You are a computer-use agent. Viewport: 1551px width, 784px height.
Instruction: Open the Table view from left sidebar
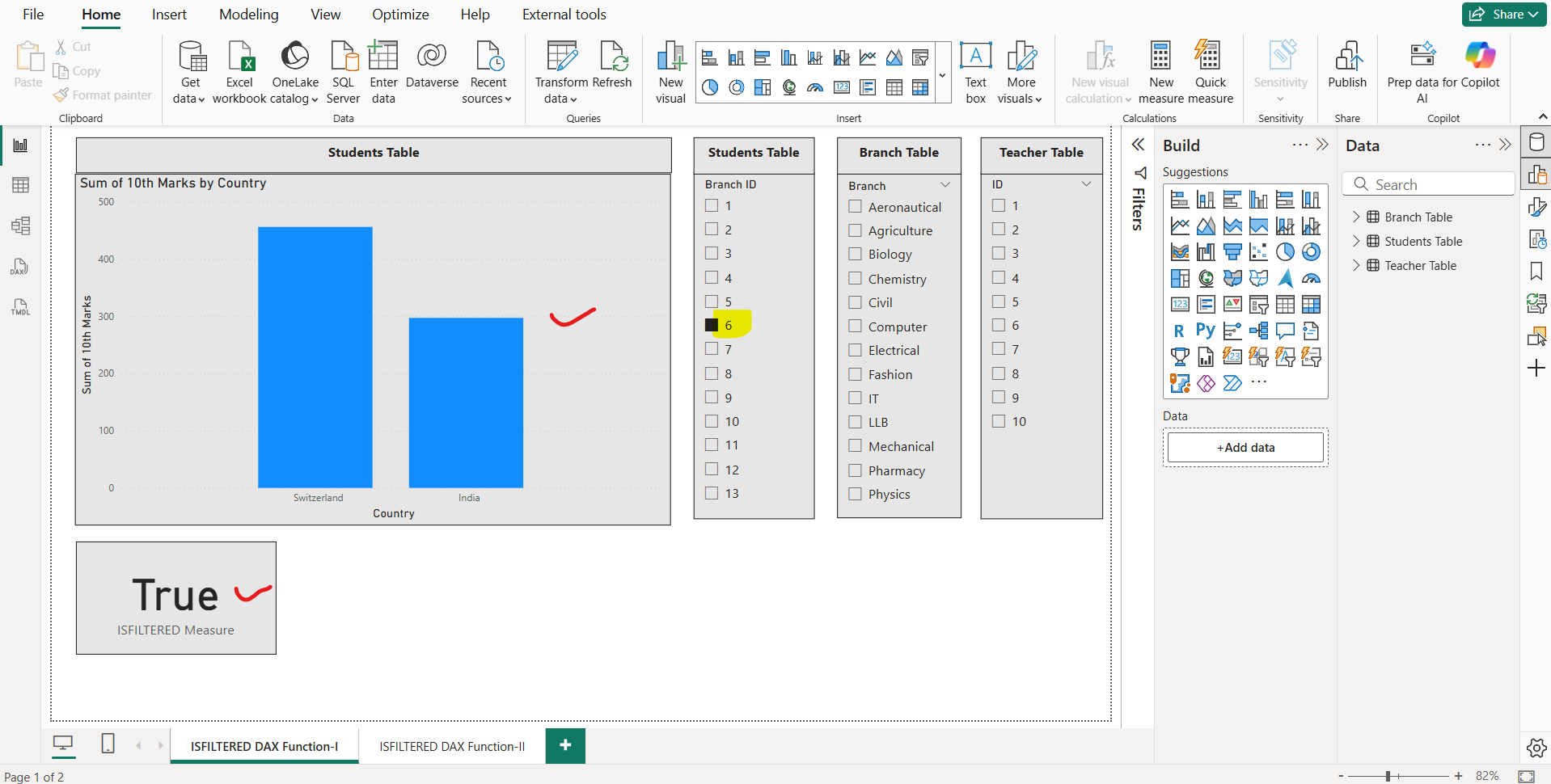(20, 185)
